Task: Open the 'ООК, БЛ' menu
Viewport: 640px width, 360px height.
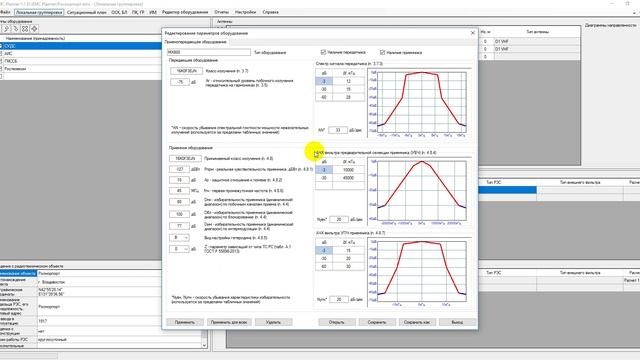Action: [x=119, y=12]
